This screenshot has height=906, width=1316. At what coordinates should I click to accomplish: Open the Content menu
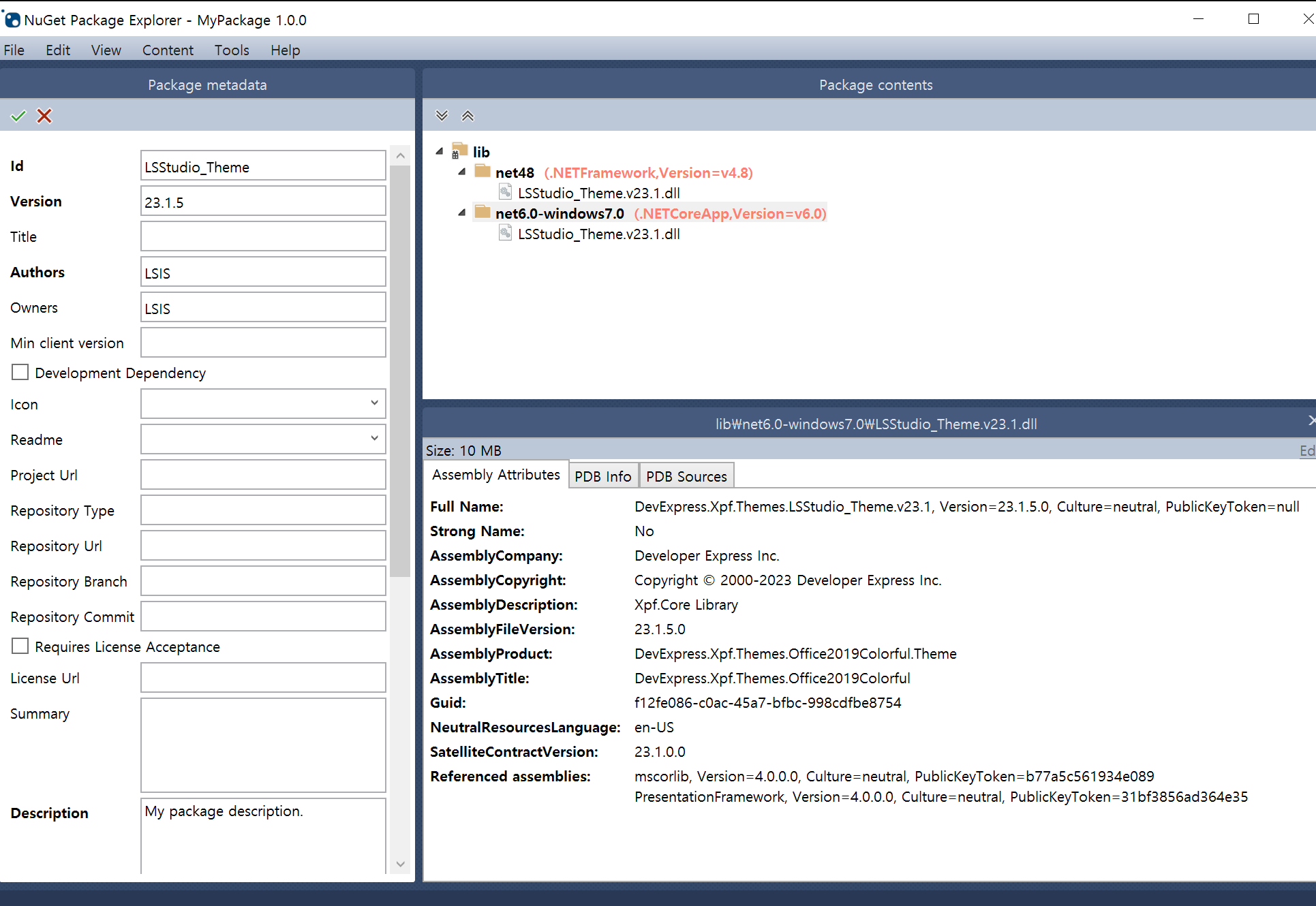tap(168, 50)
